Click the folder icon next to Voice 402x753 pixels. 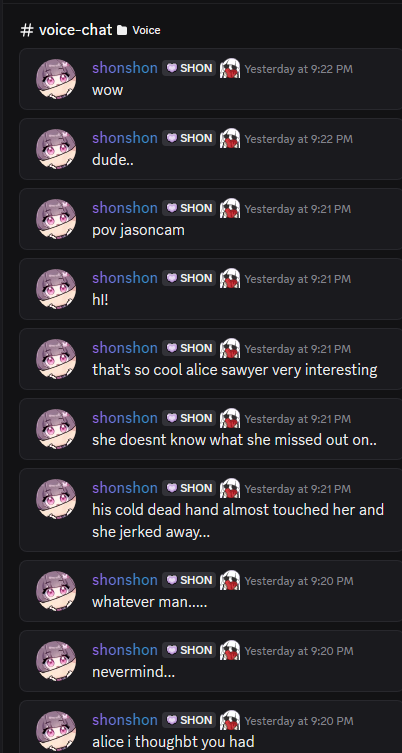pos(122,31)
